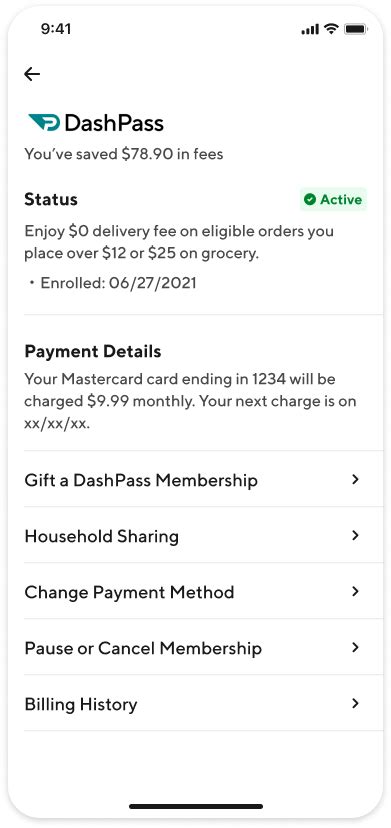Image resolution: width=391 pixels, height=828 pixels.
Task: View Billing History
Action: coord(203,703)
